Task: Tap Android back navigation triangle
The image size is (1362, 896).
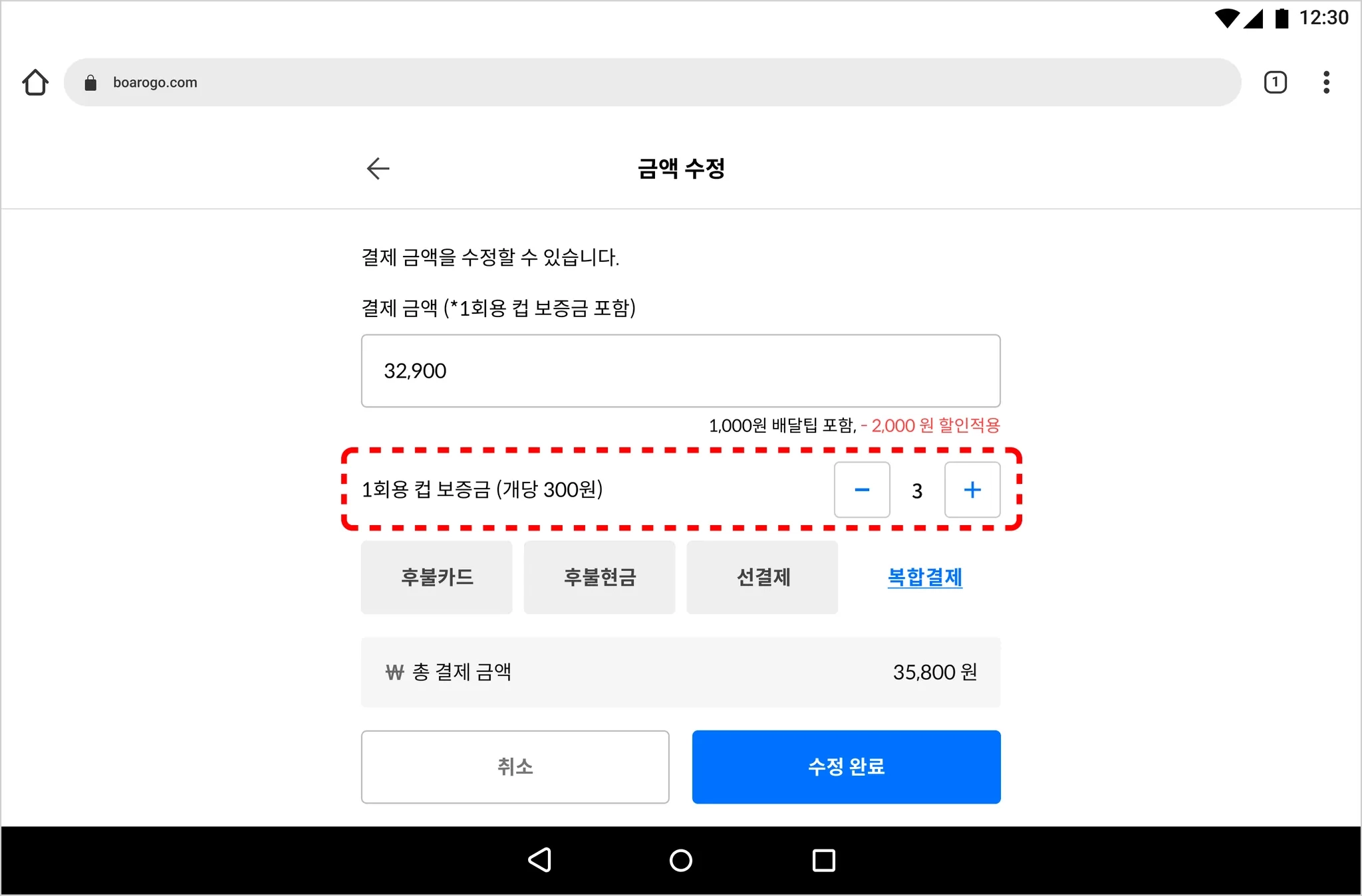Action: 539,860
